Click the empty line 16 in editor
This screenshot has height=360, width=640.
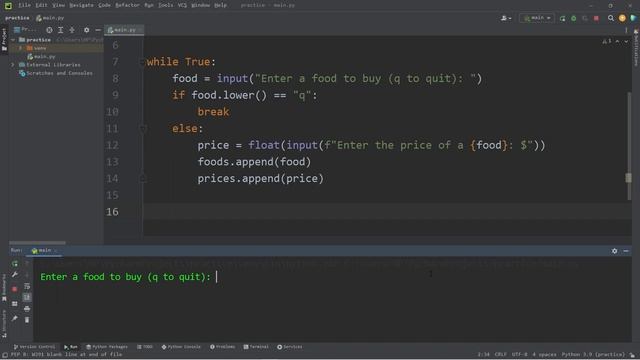coord(387,211)
